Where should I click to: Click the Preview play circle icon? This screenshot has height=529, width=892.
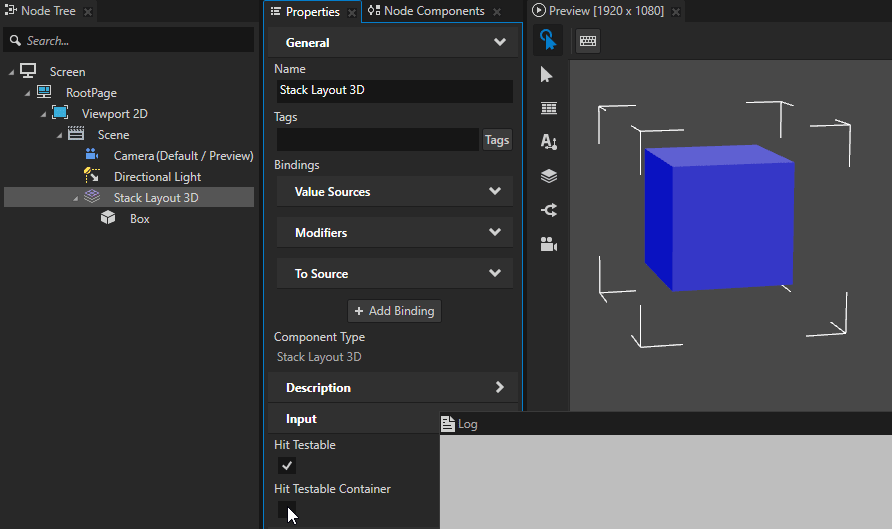click(x=539, y=10)
